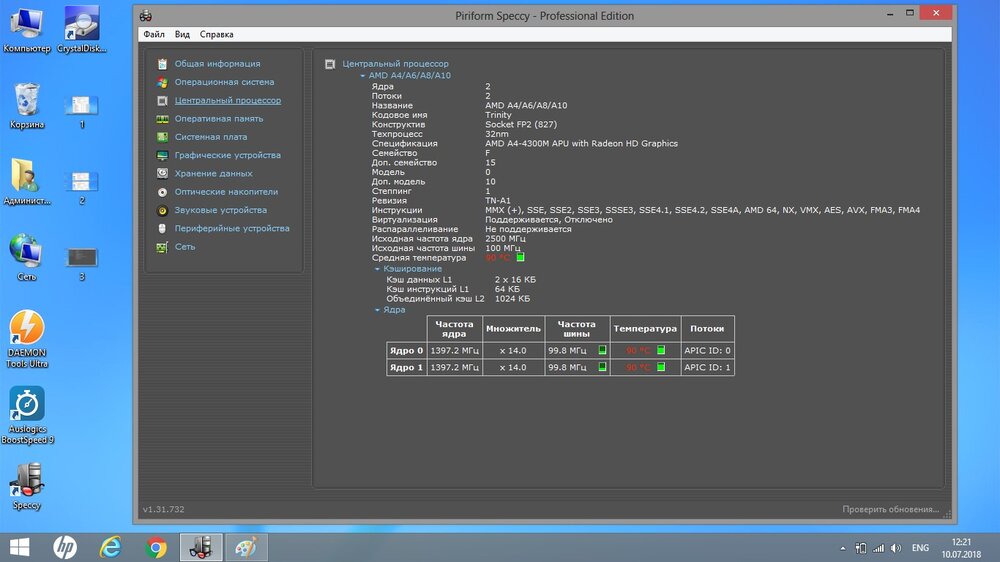Go to Системная плата section

210,137
